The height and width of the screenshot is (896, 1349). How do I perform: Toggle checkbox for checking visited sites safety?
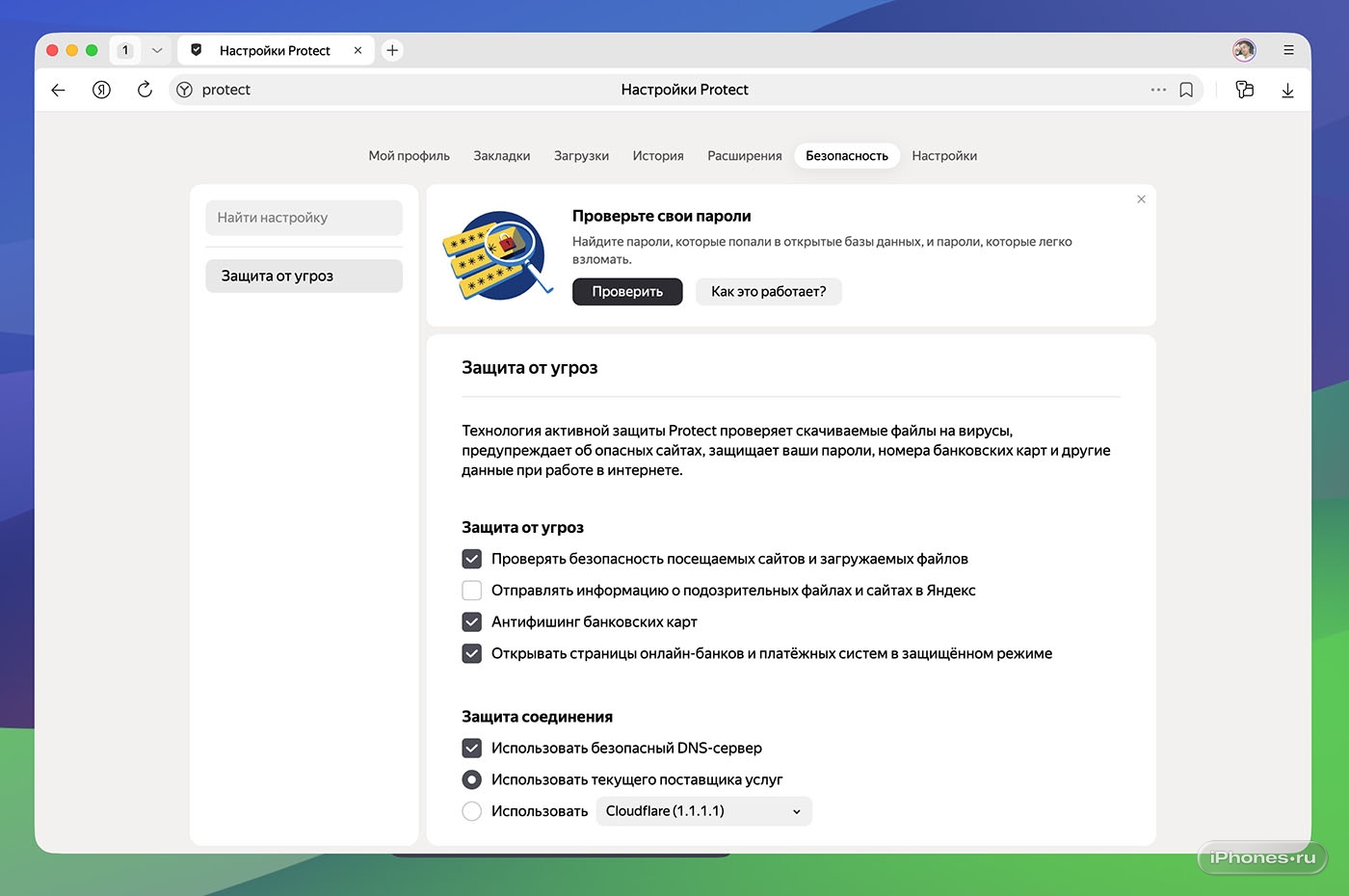tap(472, 559)
